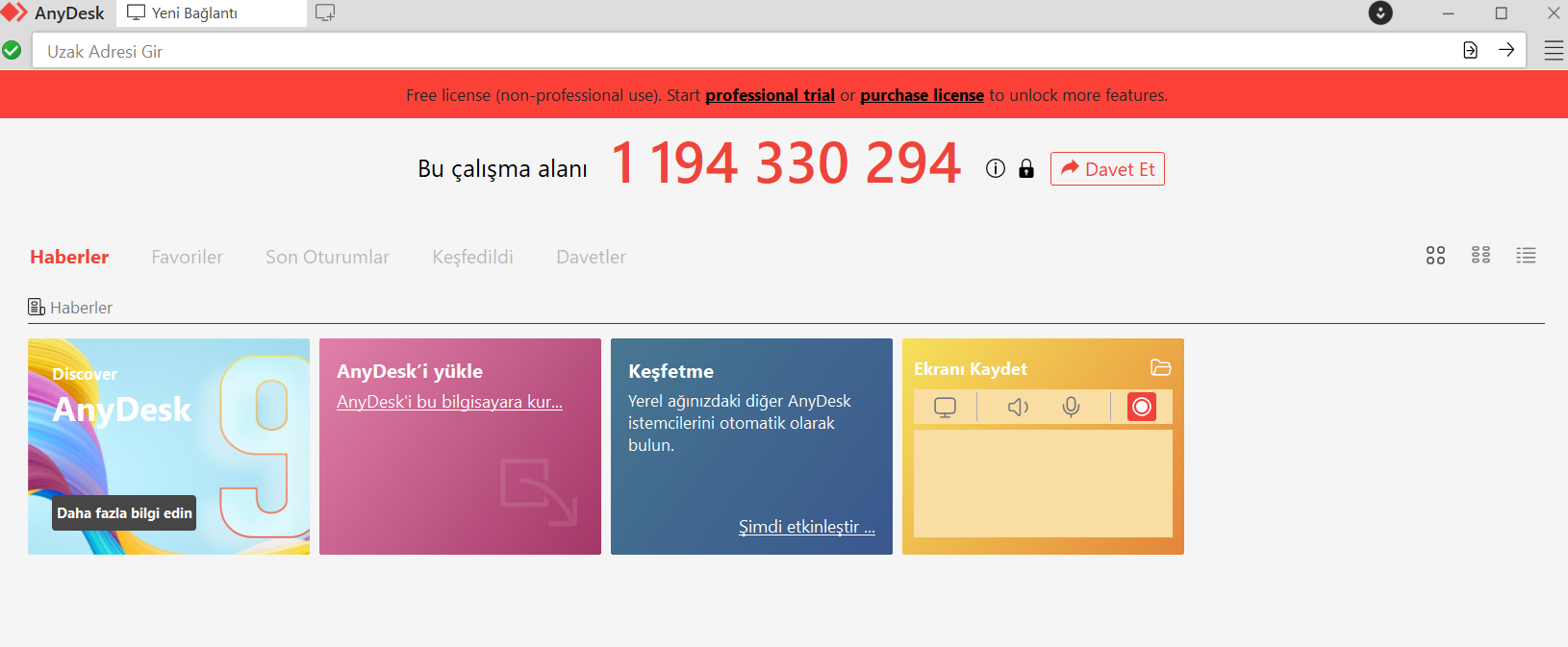Open the Haberler tab
The width and height of the screenshot is (1568, 647).
(69, 257)
